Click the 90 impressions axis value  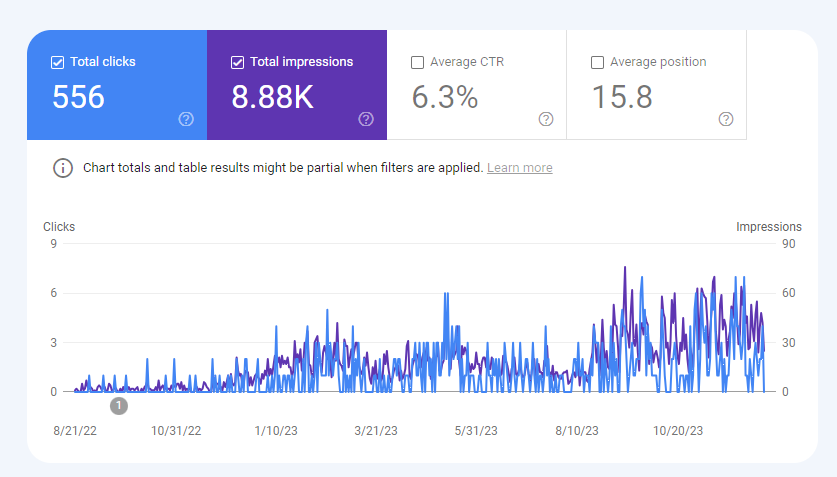pyautogui.click(x=788, y=244)
